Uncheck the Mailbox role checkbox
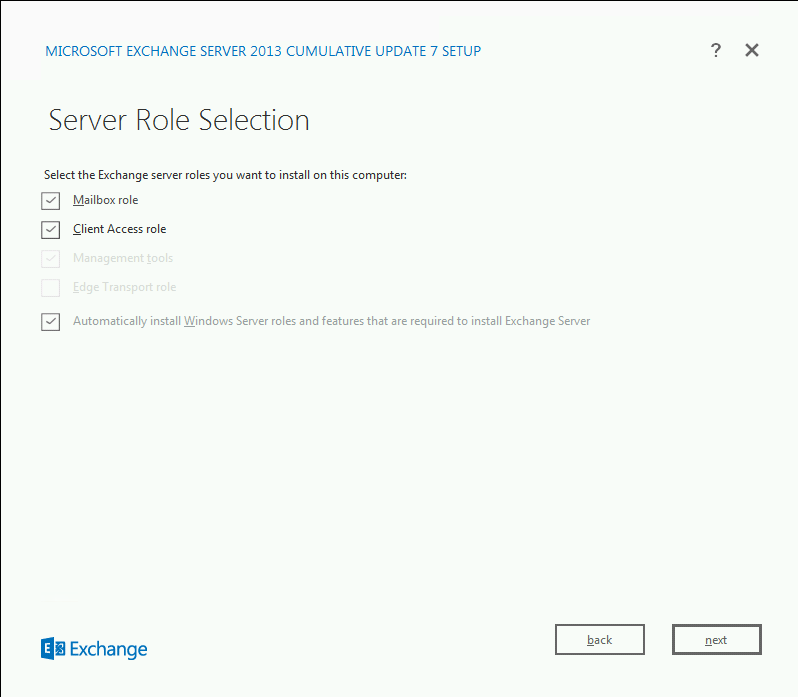This screenshot has height=697, width=798. [50, 200]
